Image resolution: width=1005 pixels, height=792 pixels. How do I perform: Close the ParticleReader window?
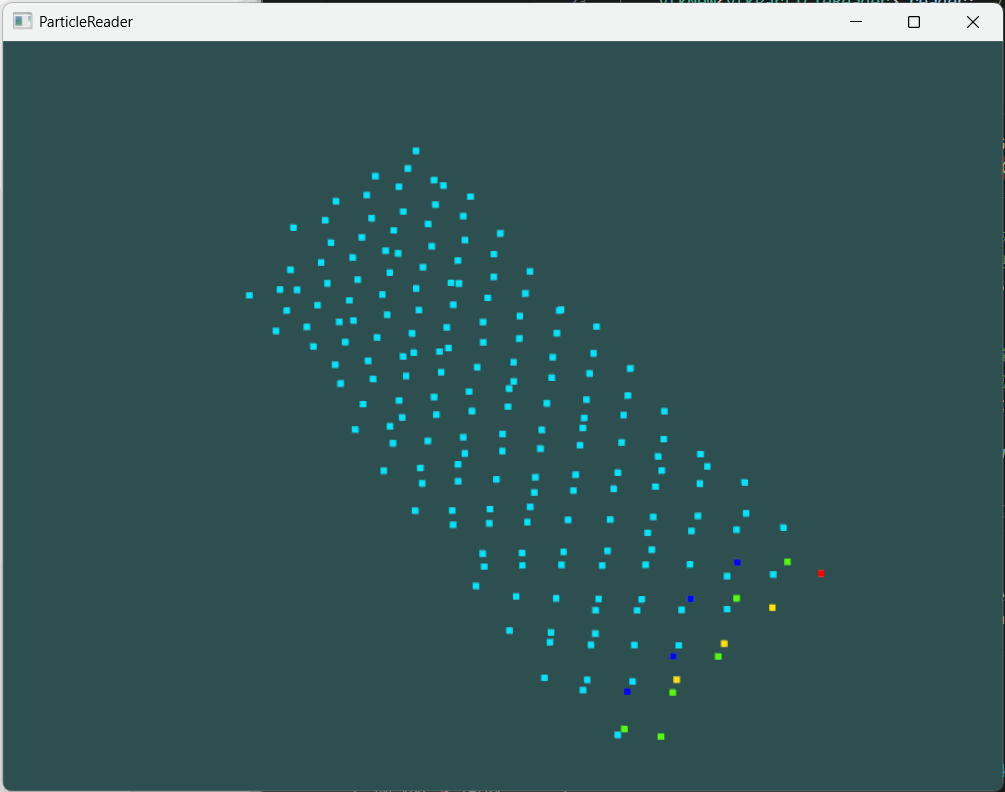pyautogui.click(x=972, y=22)
